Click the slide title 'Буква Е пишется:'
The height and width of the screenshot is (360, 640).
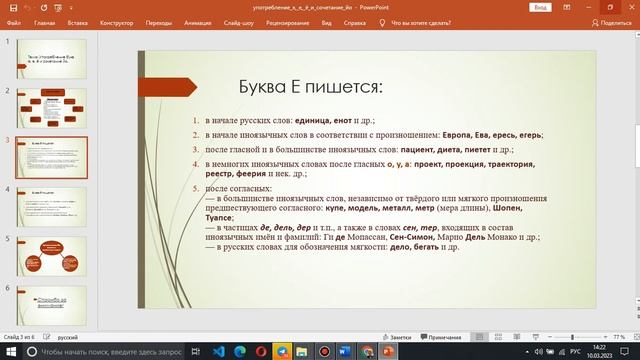[x=311, y=87]
